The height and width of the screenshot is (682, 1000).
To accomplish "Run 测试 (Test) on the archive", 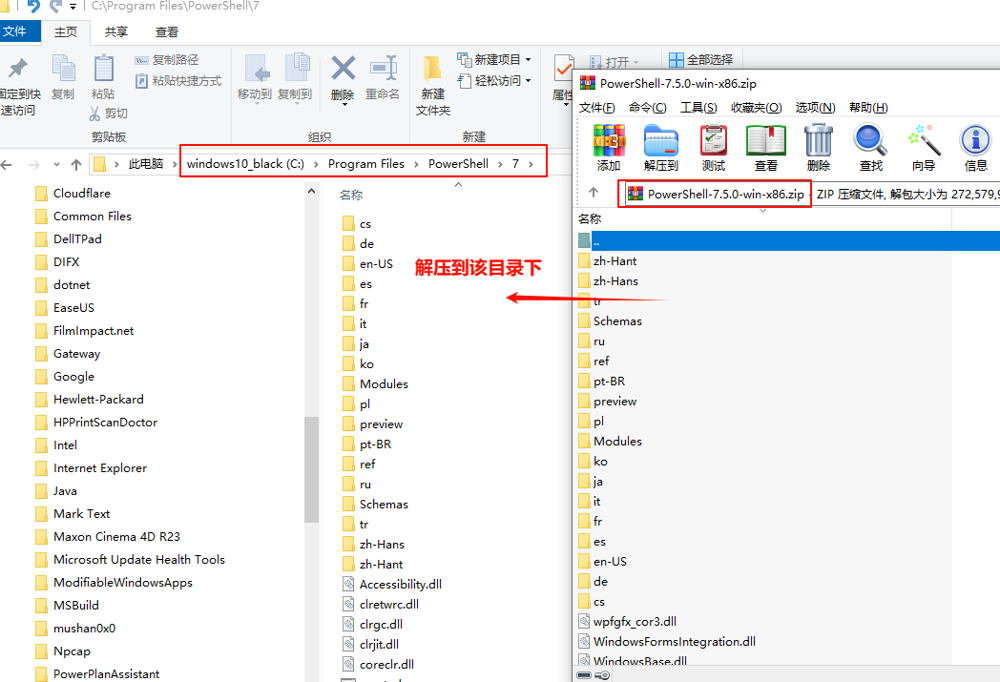I will pyautogui.click(x=713, y=147).
